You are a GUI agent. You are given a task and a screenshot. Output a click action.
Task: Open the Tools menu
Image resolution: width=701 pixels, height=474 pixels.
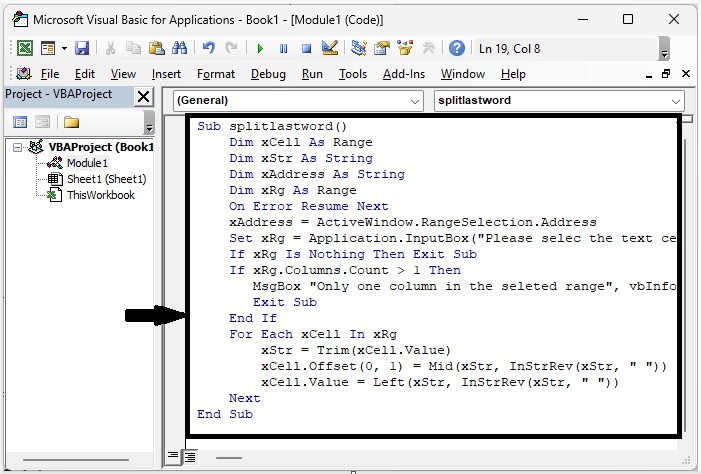pyautogui.click(x=352, y=74)
